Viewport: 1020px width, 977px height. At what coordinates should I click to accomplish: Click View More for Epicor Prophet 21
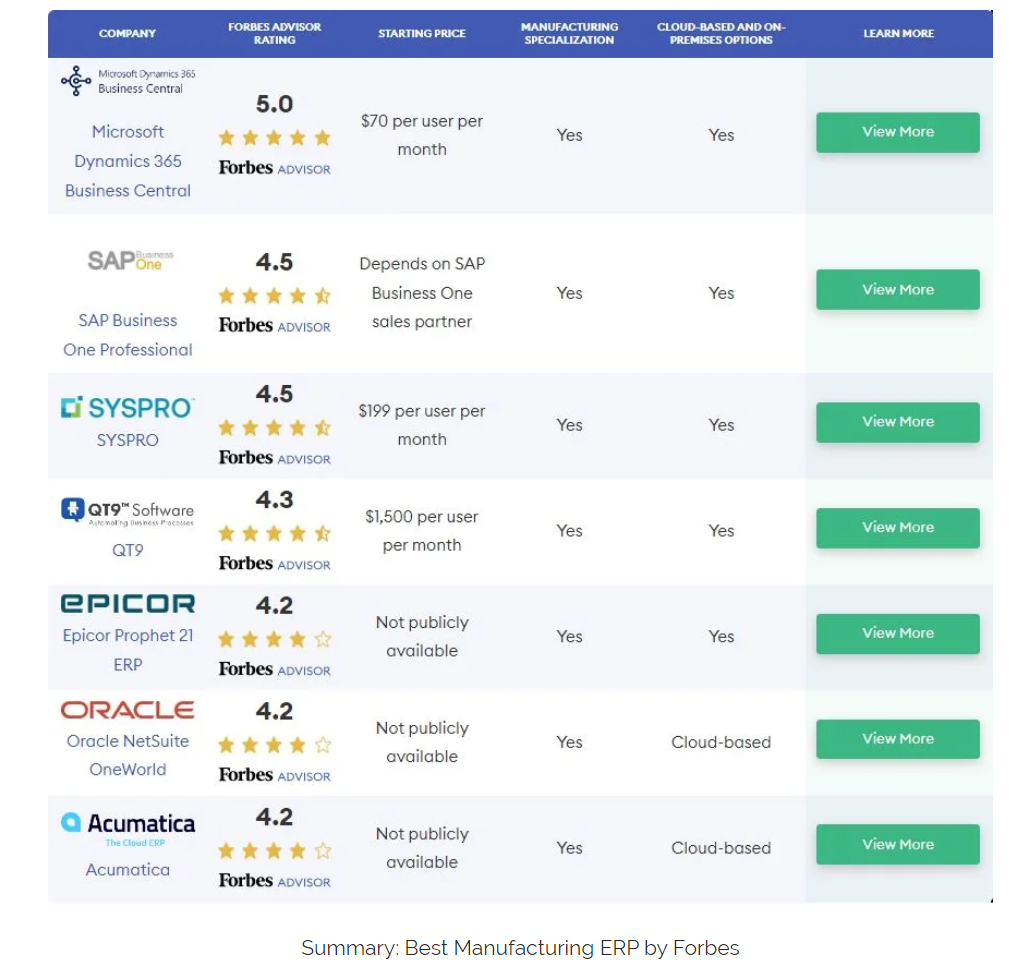tap(897, 633)
